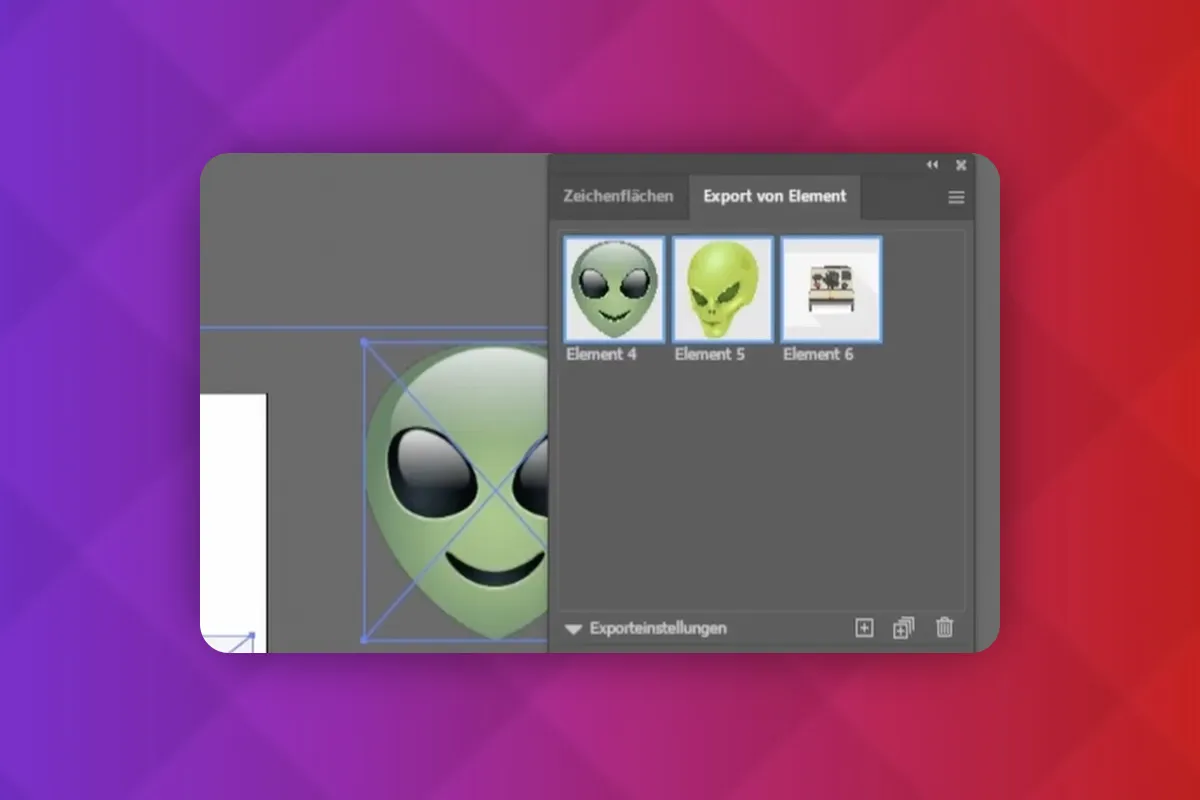Viewport: 1200px width, 800px height.
Task: Click the Element 6 label
Action: 818,354
